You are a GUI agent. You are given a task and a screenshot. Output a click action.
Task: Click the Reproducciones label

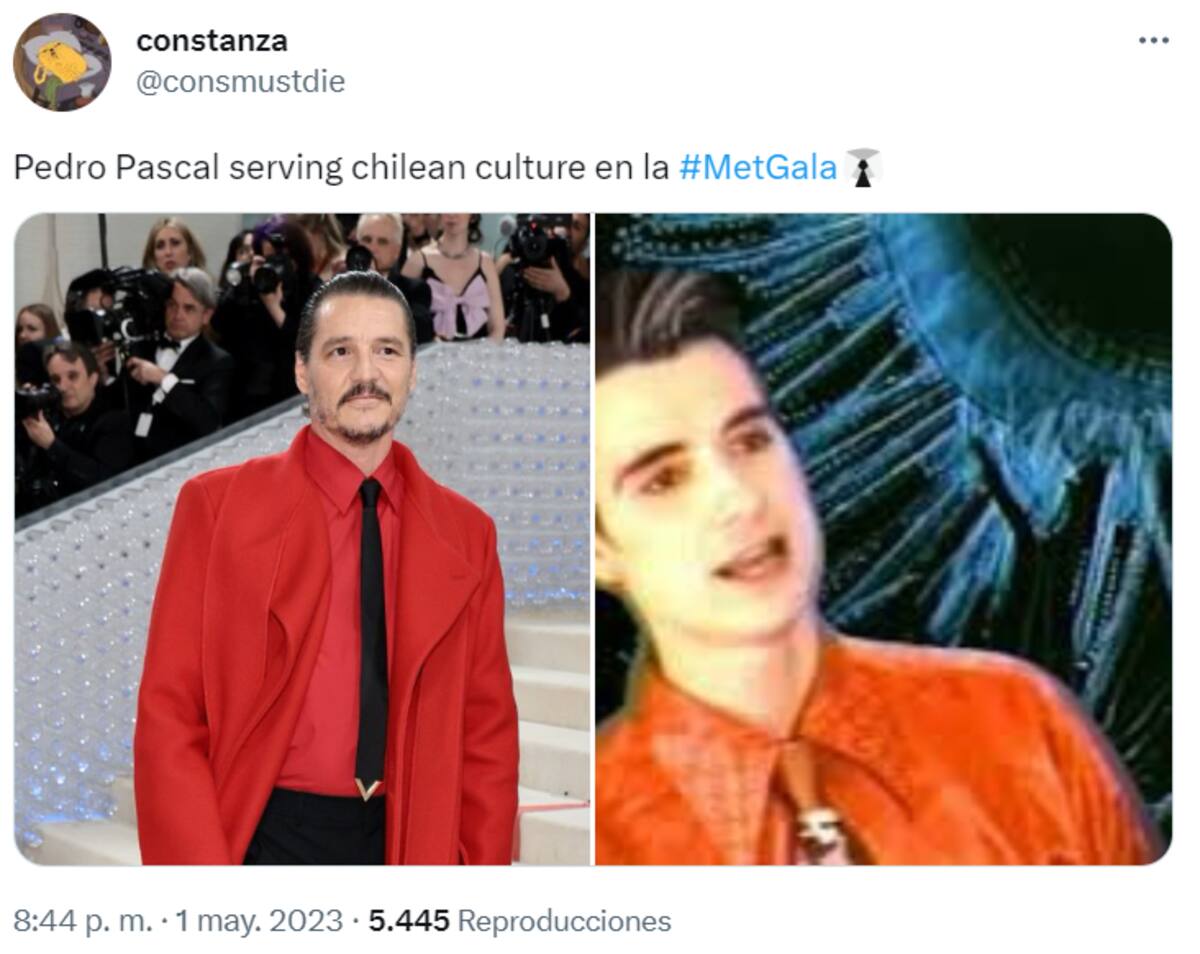coord(564,920)
